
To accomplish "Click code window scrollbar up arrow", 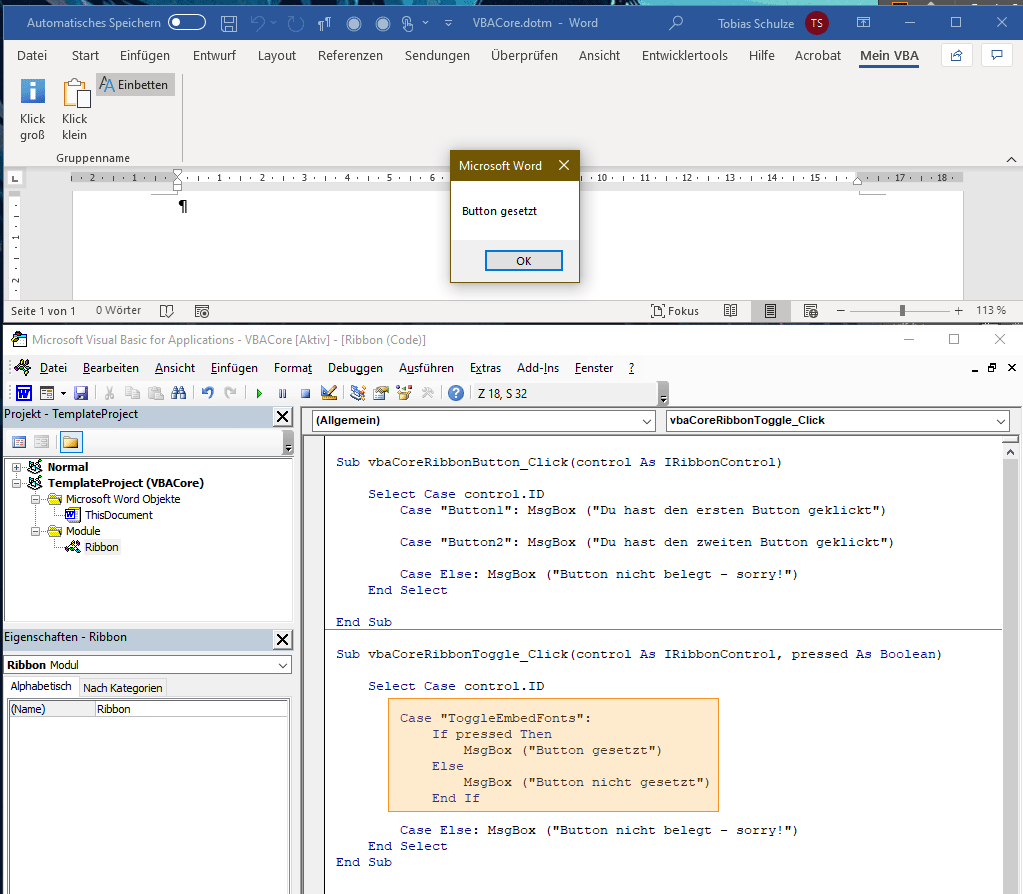I will click(x=1010, y=452).
